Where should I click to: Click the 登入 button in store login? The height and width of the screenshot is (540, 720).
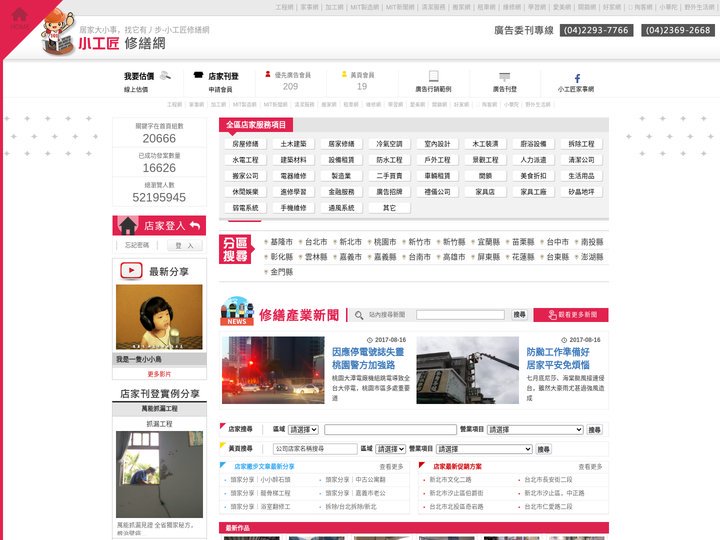(185, 246)
